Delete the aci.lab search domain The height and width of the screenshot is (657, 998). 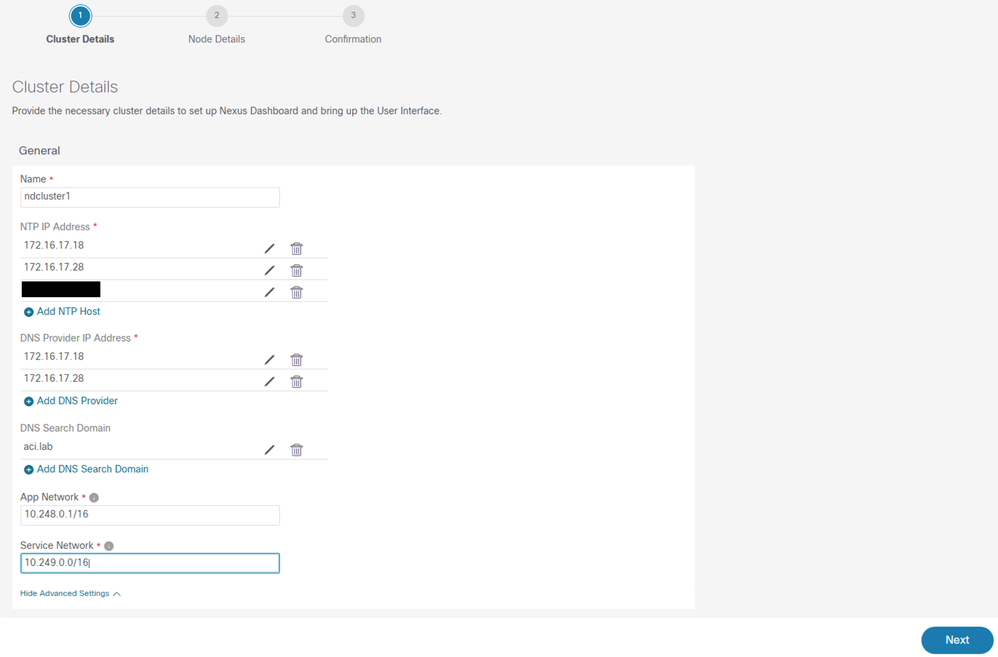[297, 449]
